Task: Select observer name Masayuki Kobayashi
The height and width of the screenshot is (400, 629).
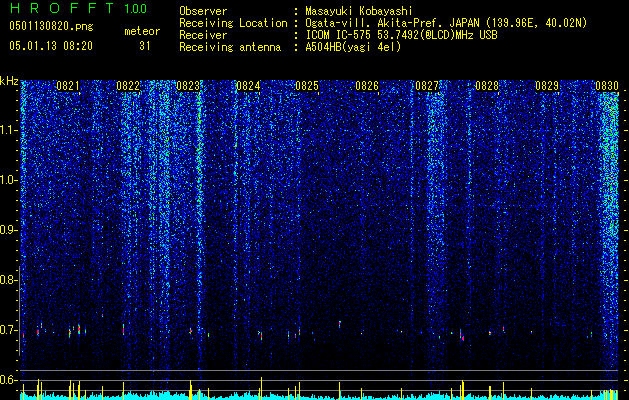Action: [359, 11]
